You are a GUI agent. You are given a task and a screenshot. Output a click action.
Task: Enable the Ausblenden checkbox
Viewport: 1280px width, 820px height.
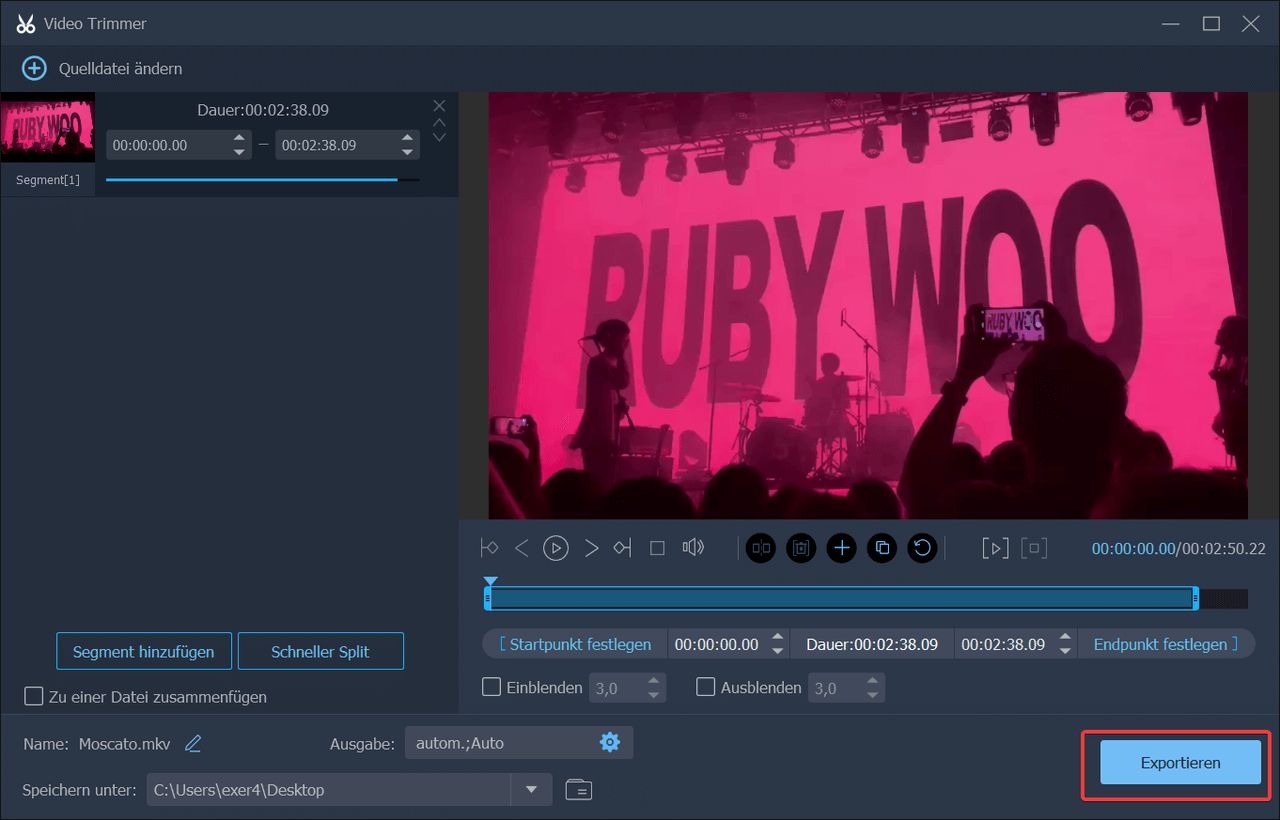tap(705, 687)
